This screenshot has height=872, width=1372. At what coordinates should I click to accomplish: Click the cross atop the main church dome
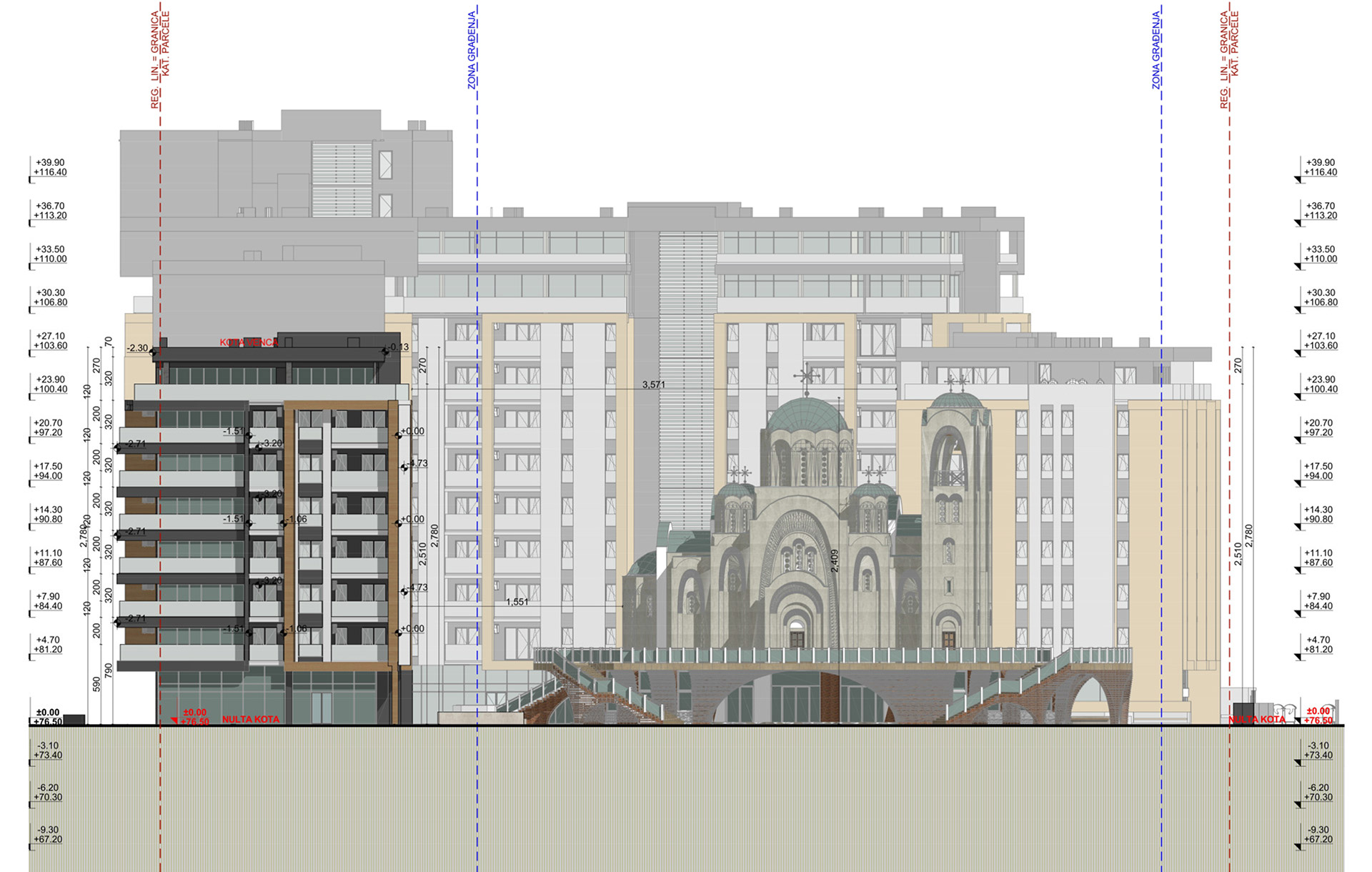point(807,377)
